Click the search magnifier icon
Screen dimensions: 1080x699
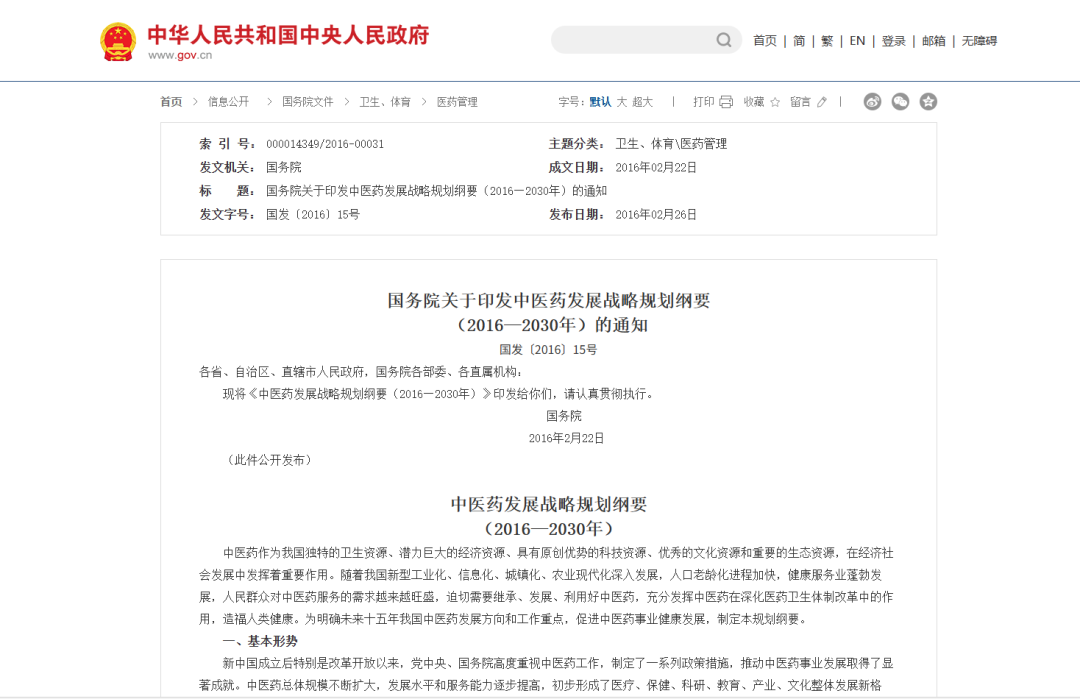[723, 40]
